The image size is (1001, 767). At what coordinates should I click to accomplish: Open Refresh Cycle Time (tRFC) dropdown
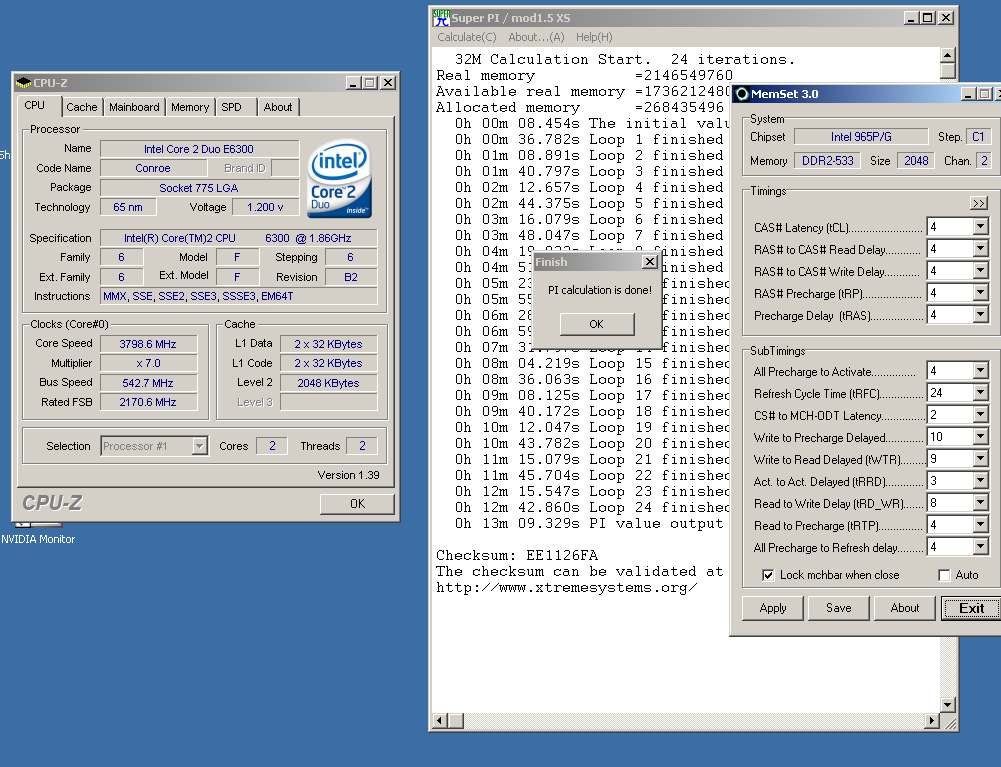[x=981, y=393]
